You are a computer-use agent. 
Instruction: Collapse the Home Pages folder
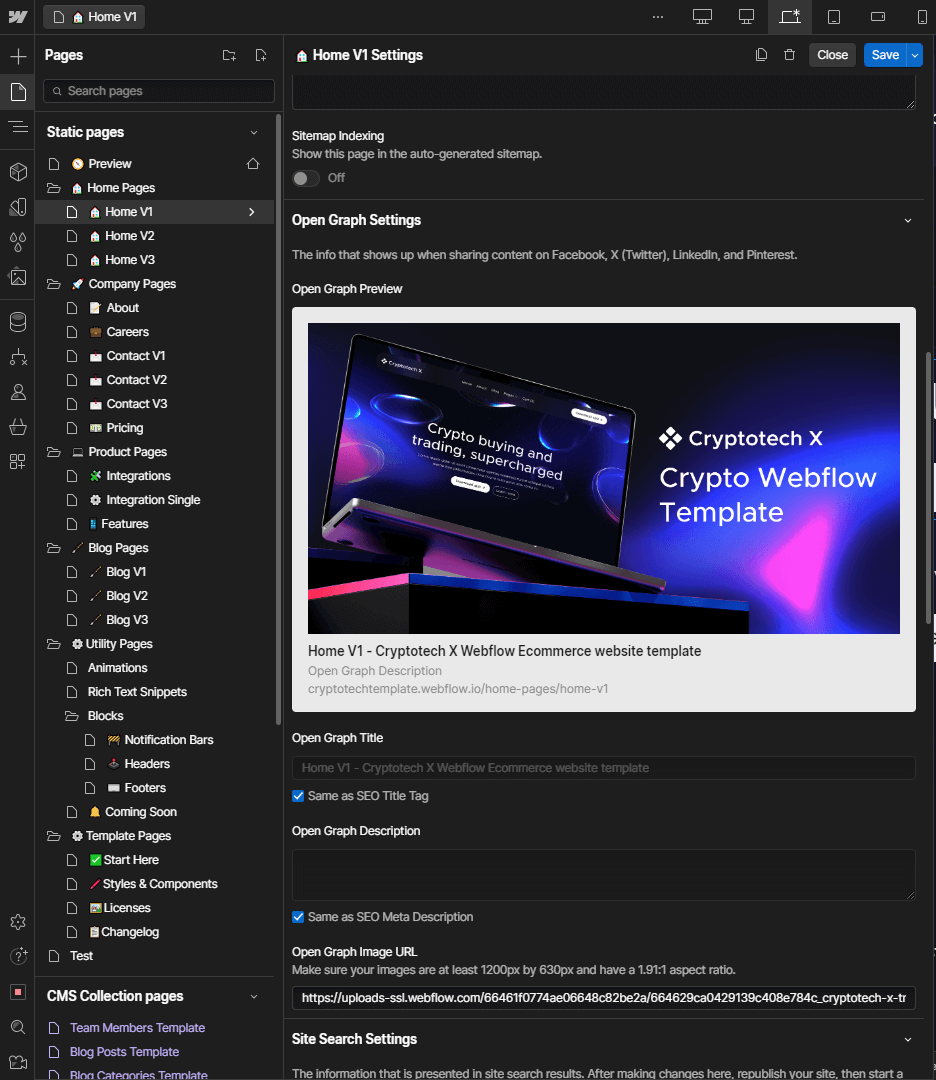[54, 188]
